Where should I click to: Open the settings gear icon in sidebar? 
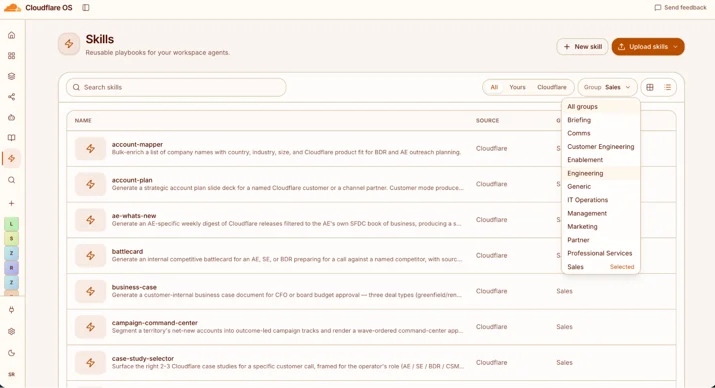tap(11, 331)
